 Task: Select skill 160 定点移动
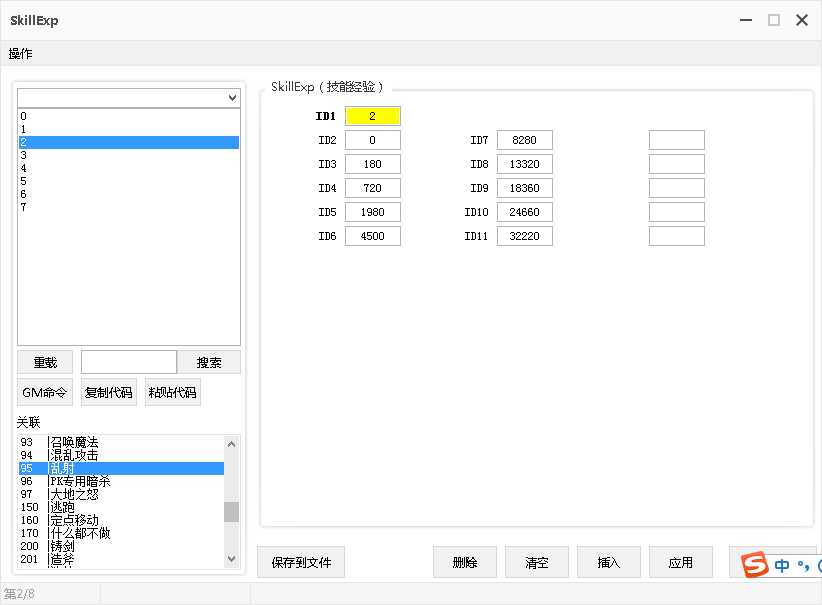pyautogui.click(x=121, y=520)
